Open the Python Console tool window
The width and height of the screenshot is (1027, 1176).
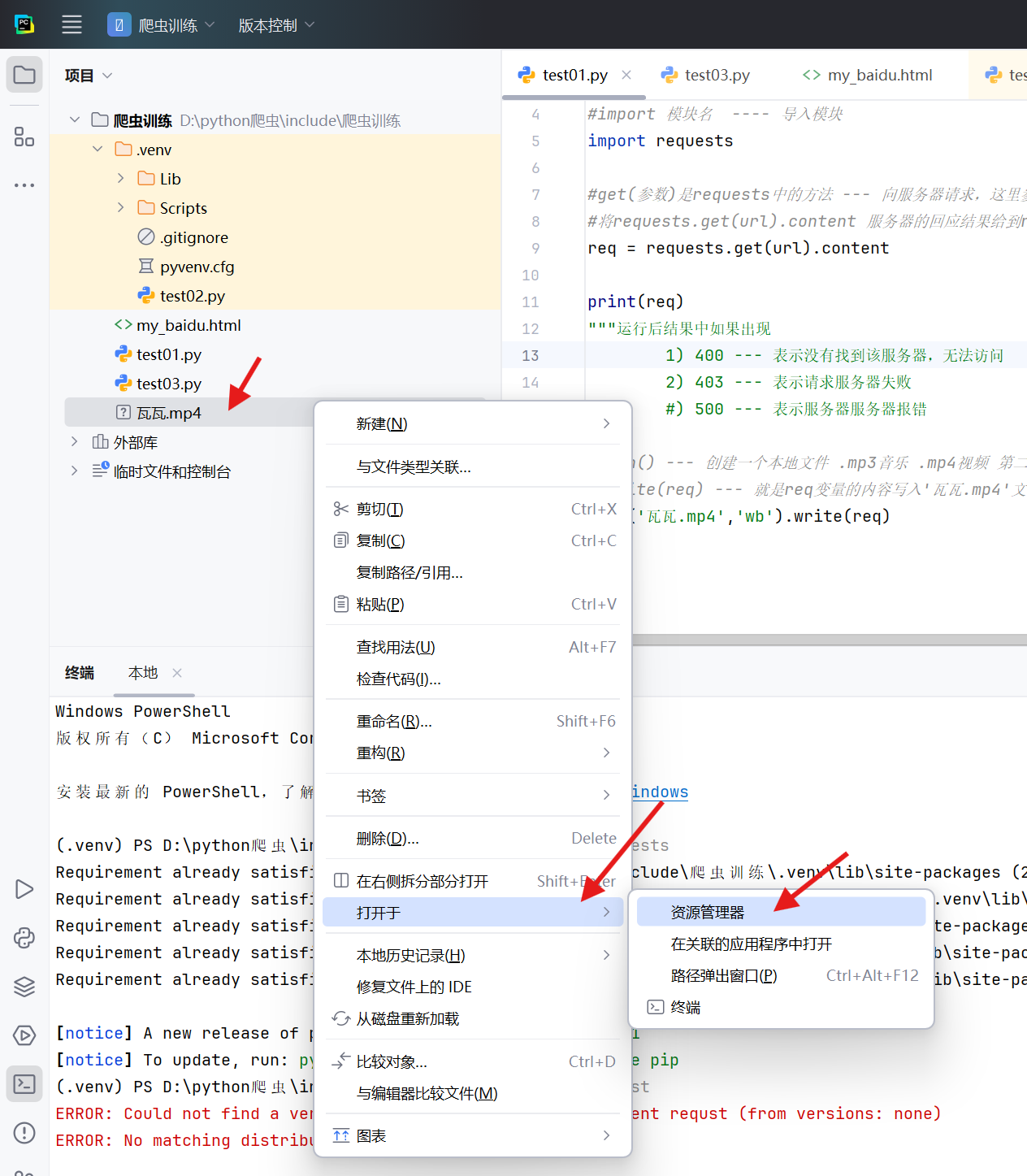24,938
